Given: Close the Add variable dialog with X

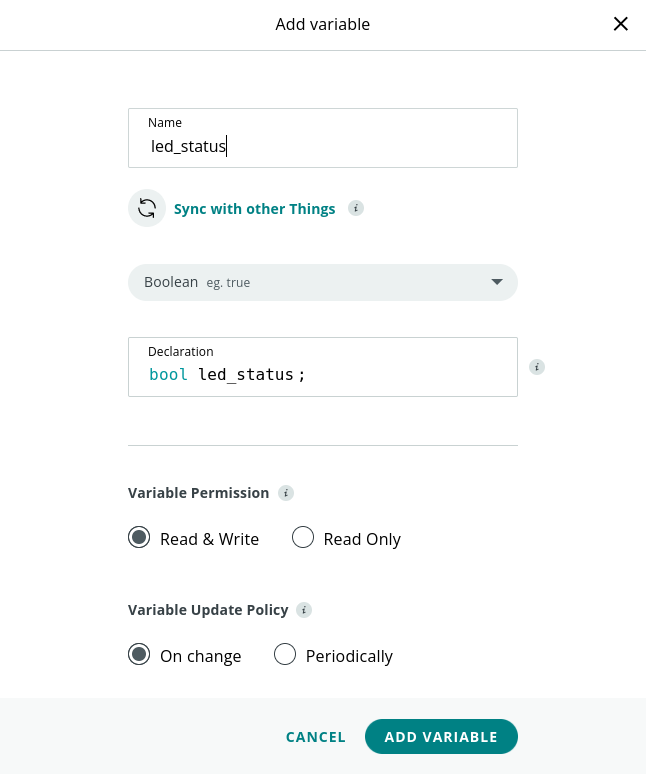Looking at the screenshot, I should pyautogui.click(x=620, y=24).
